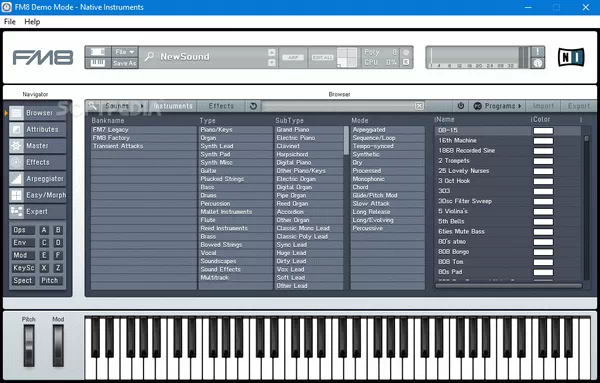This screenshot has width=600, height=383.
Task: Select operator C button
Action: point(44,243)
